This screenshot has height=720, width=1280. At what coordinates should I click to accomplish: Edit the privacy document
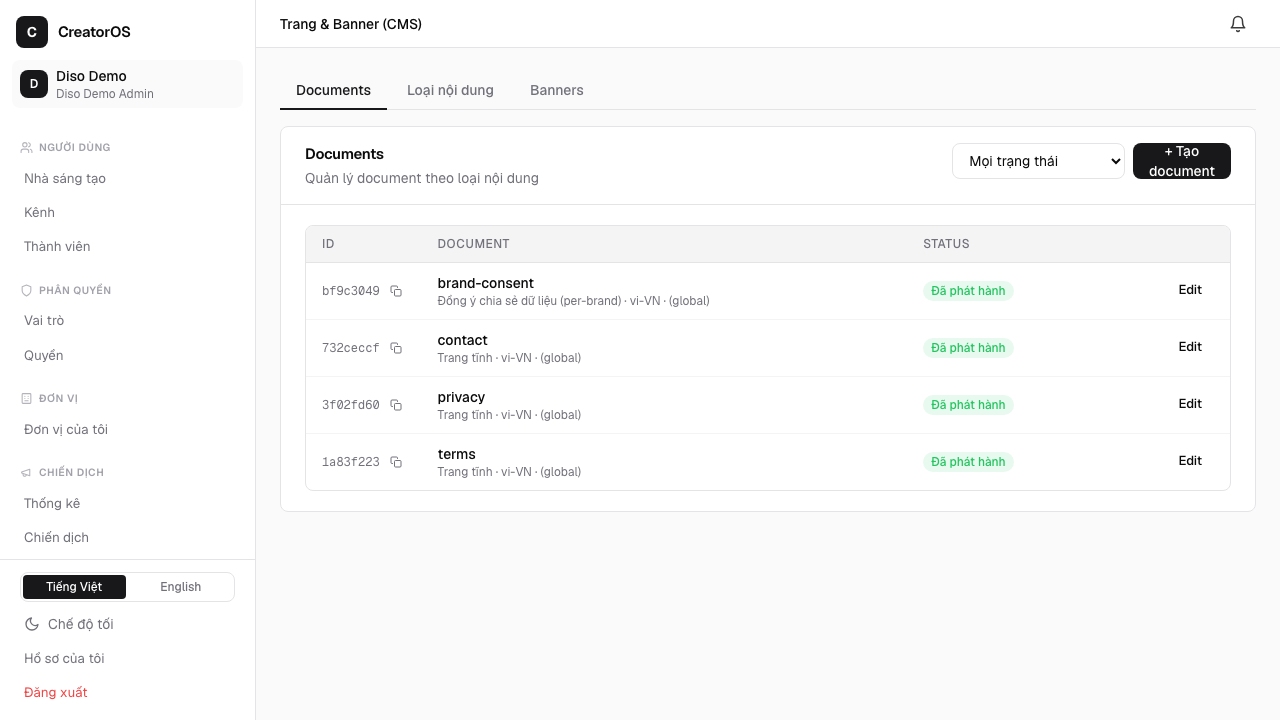(x=1190, y=404)
